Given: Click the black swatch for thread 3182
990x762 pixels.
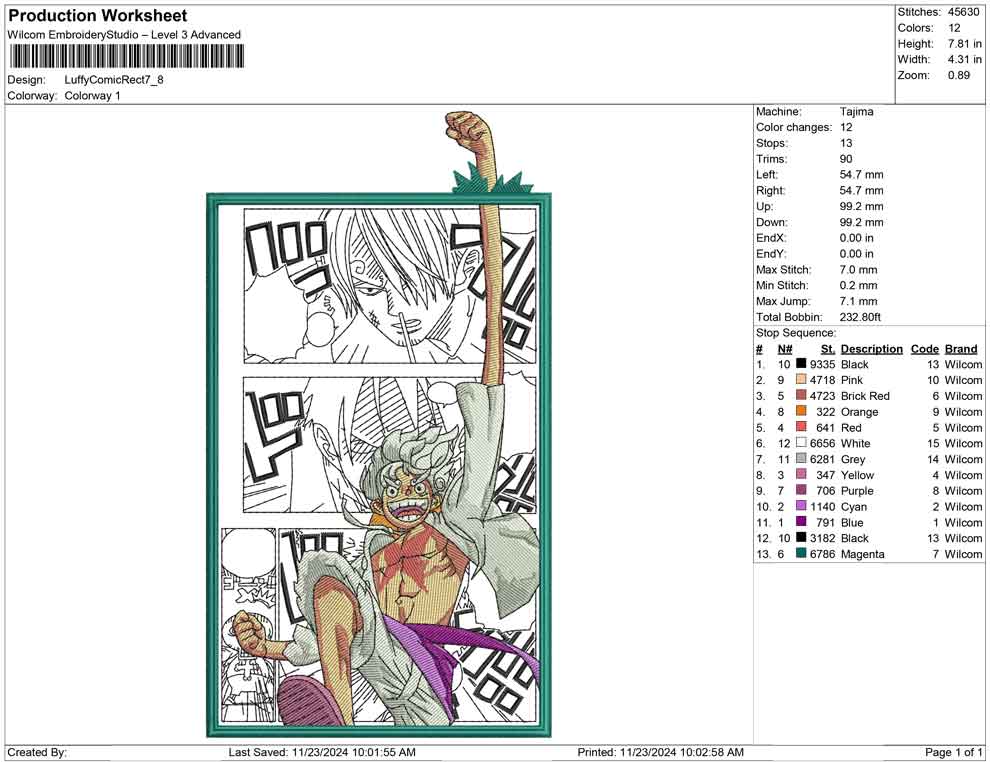Looking at the screenshot, I should [x=801, y=537].
